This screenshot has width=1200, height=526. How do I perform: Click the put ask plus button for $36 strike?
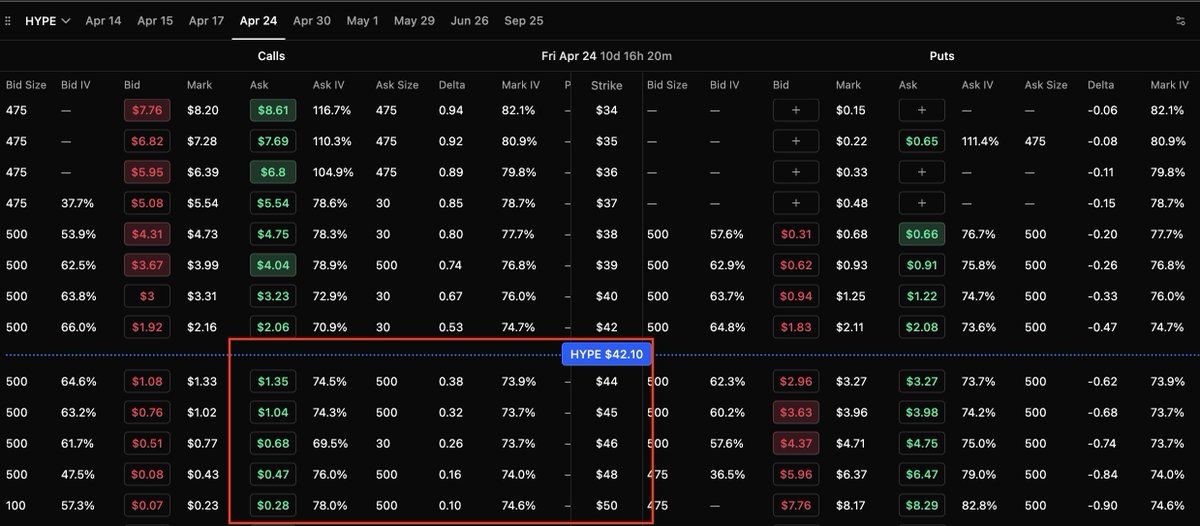pos(922,172)
